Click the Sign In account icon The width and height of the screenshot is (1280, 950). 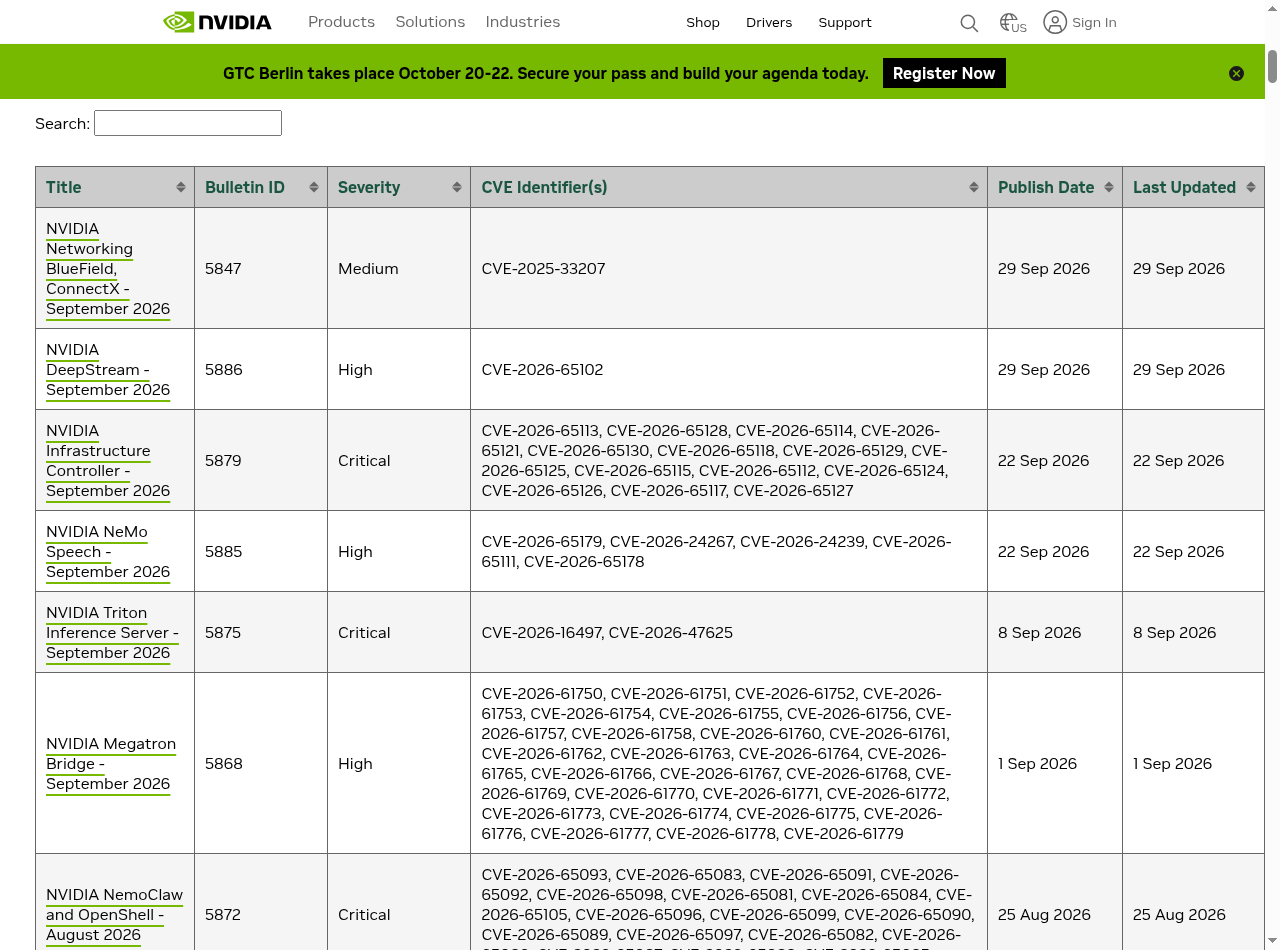[1055, 22]
